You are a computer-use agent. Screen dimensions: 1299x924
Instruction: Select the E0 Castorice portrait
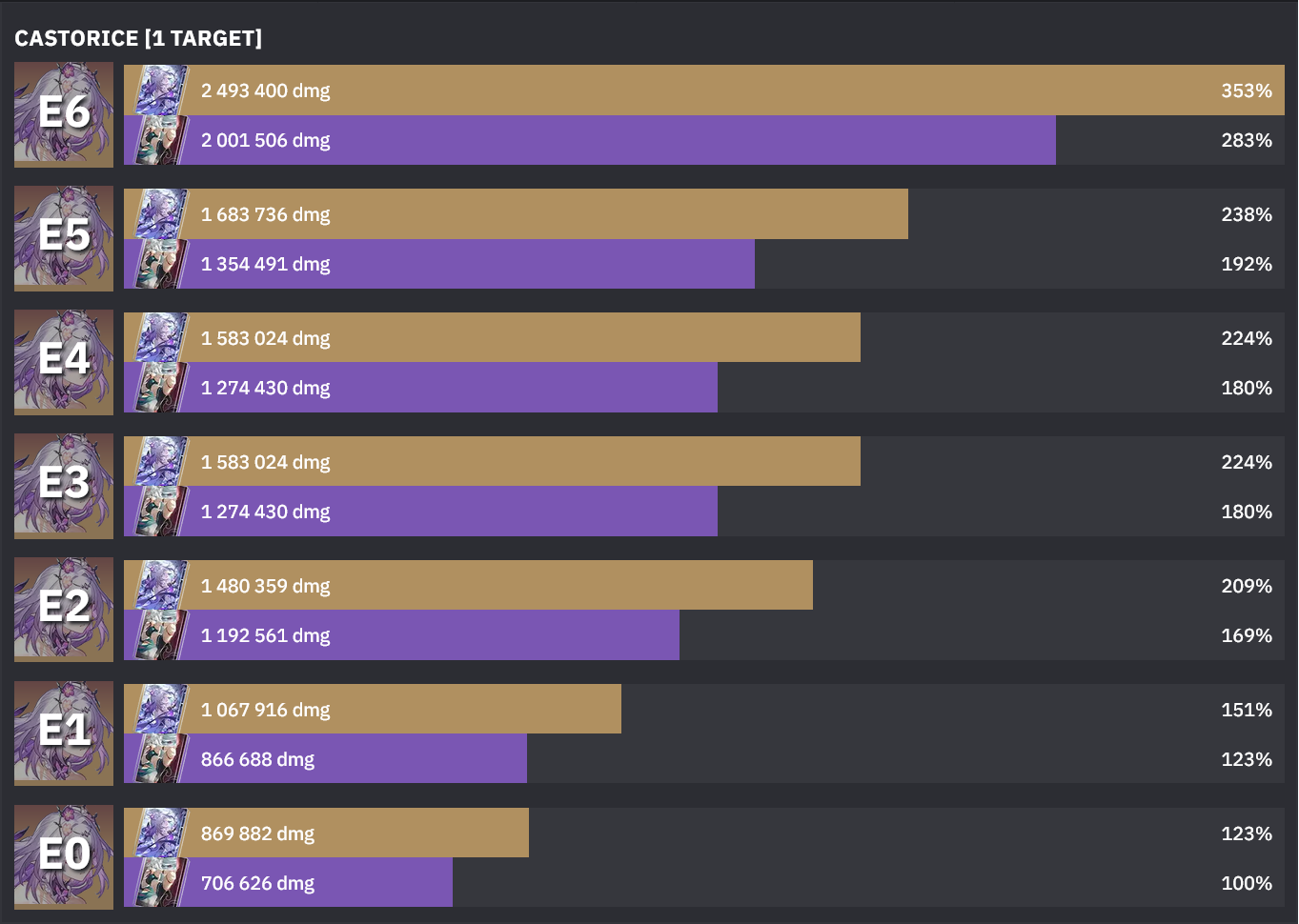[64, 857]
